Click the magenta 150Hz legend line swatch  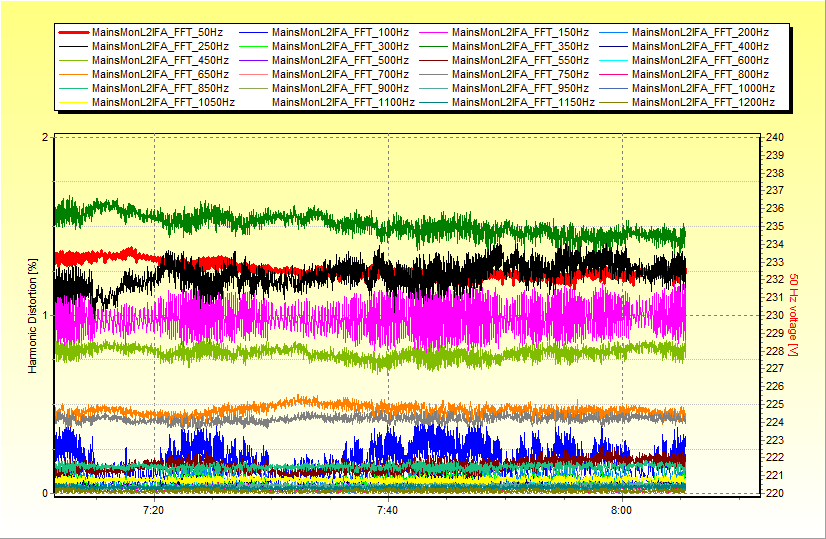(x=434, y=33)
